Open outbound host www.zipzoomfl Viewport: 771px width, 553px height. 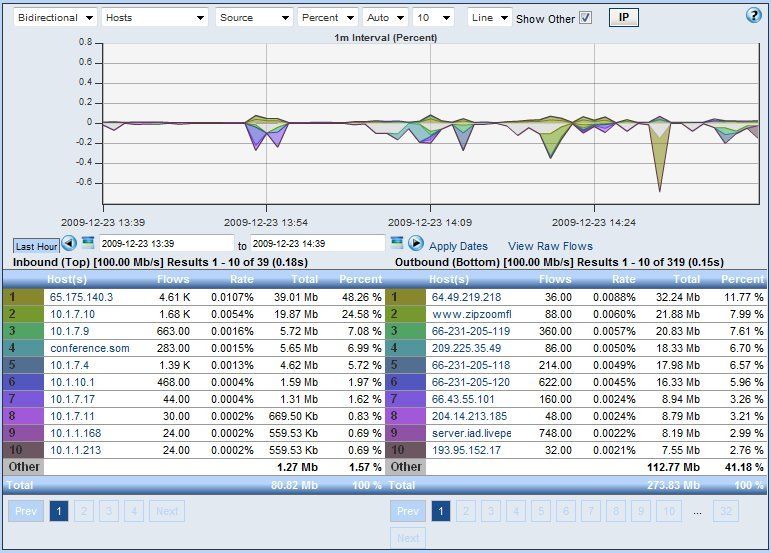472,314
